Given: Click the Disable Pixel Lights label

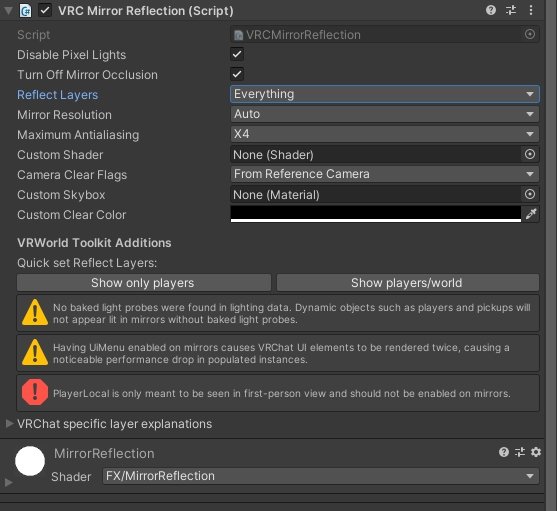Looking at the screenshot, I should click(71, 55).
